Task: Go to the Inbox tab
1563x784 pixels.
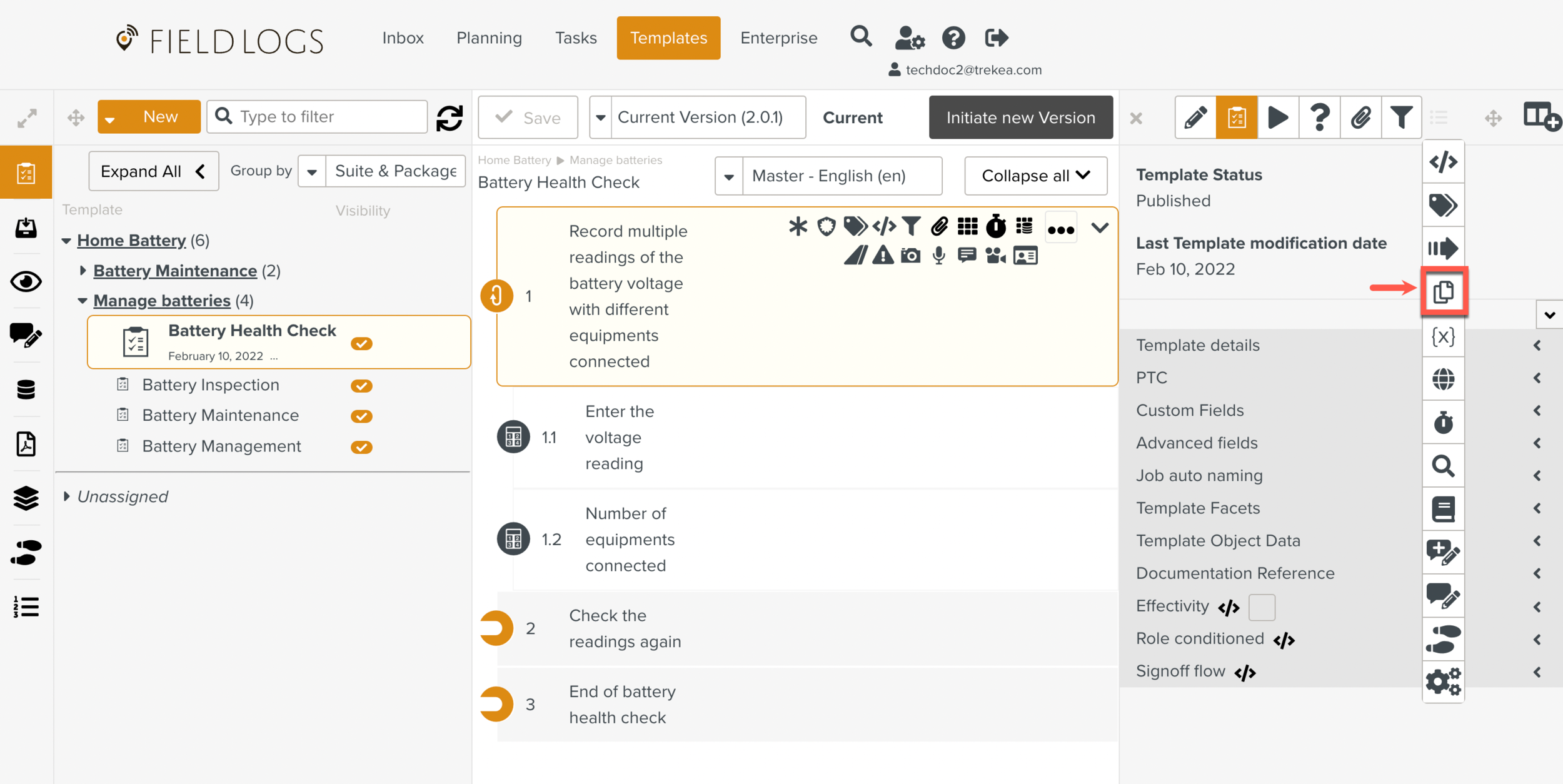Action: coord(403,38)
